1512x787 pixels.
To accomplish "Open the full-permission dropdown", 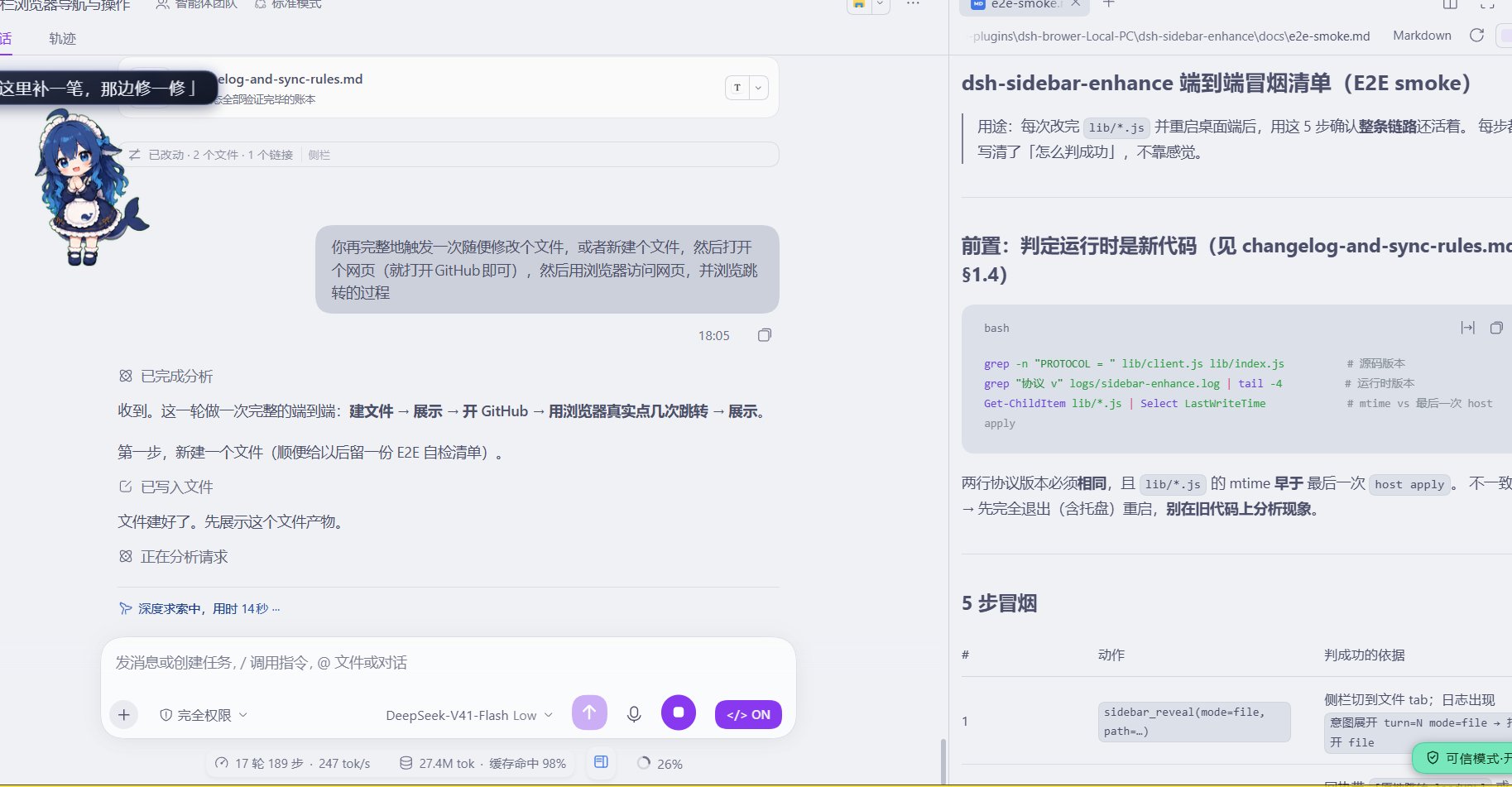I will tap(204, 715).
